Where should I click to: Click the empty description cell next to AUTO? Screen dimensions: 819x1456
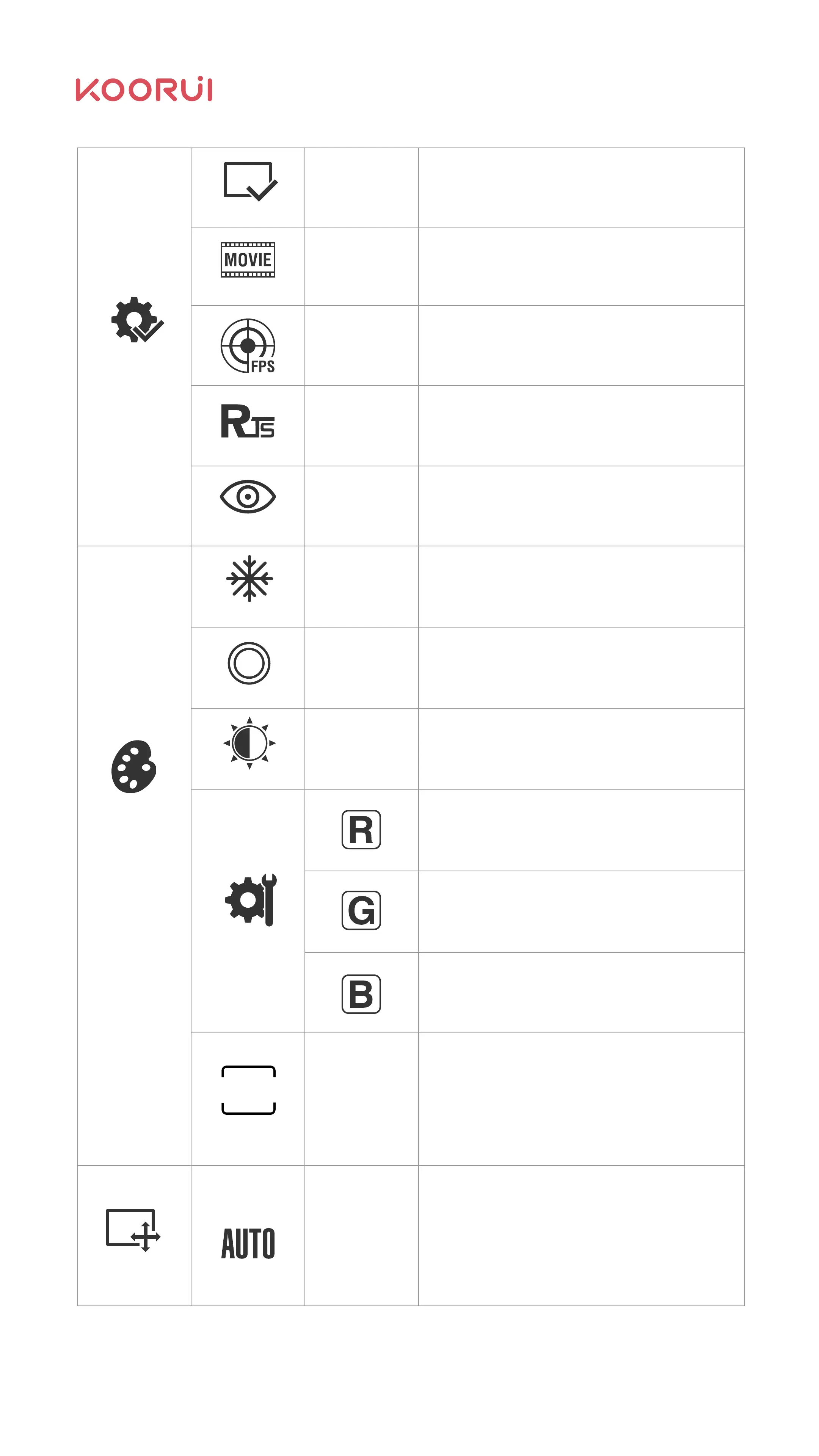582,1236
